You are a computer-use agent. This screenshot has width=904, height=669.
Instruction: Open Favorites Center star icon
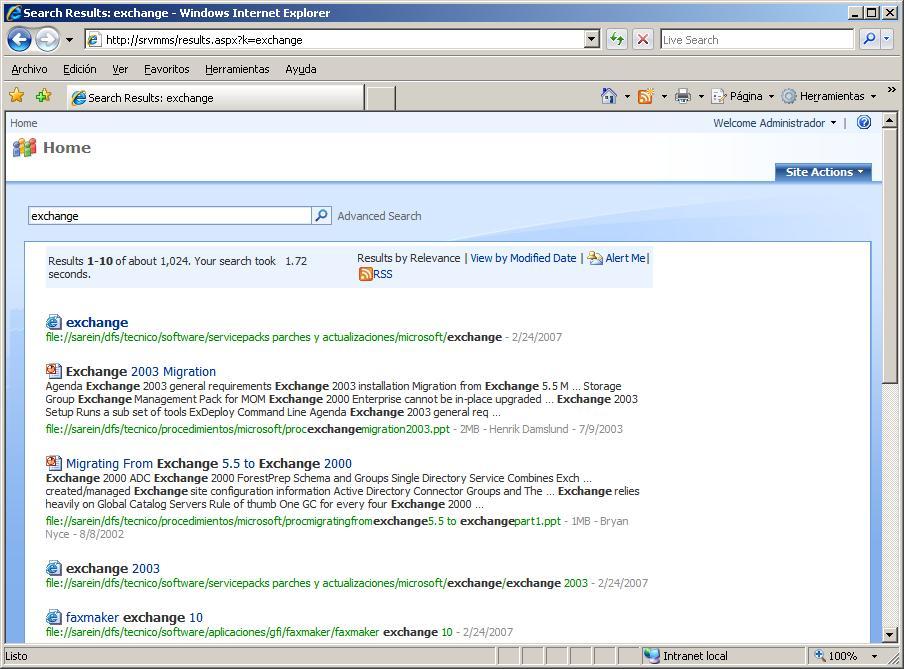pyautogui.click(x=17, y=96)
